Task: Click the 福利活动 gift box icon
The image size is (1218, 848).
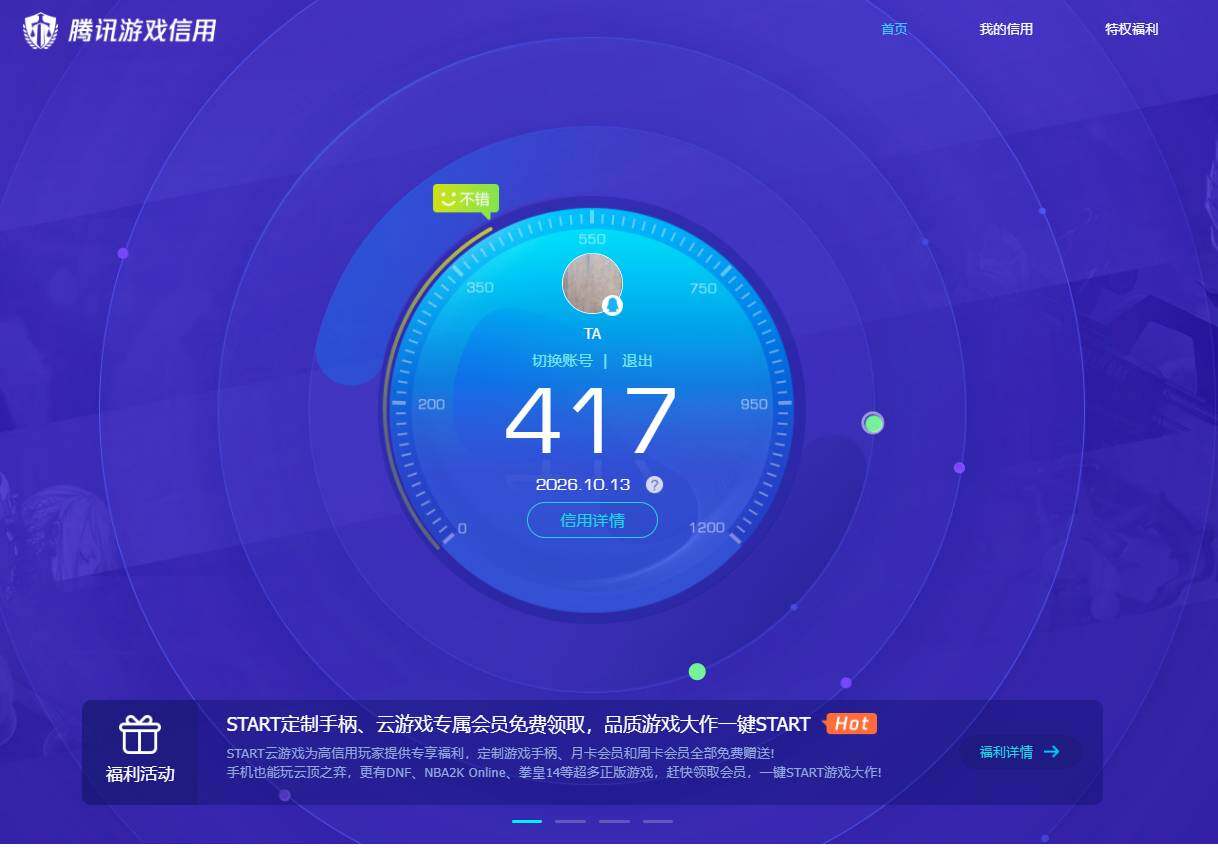Action: pyautogui.click(x=140, y=734)
